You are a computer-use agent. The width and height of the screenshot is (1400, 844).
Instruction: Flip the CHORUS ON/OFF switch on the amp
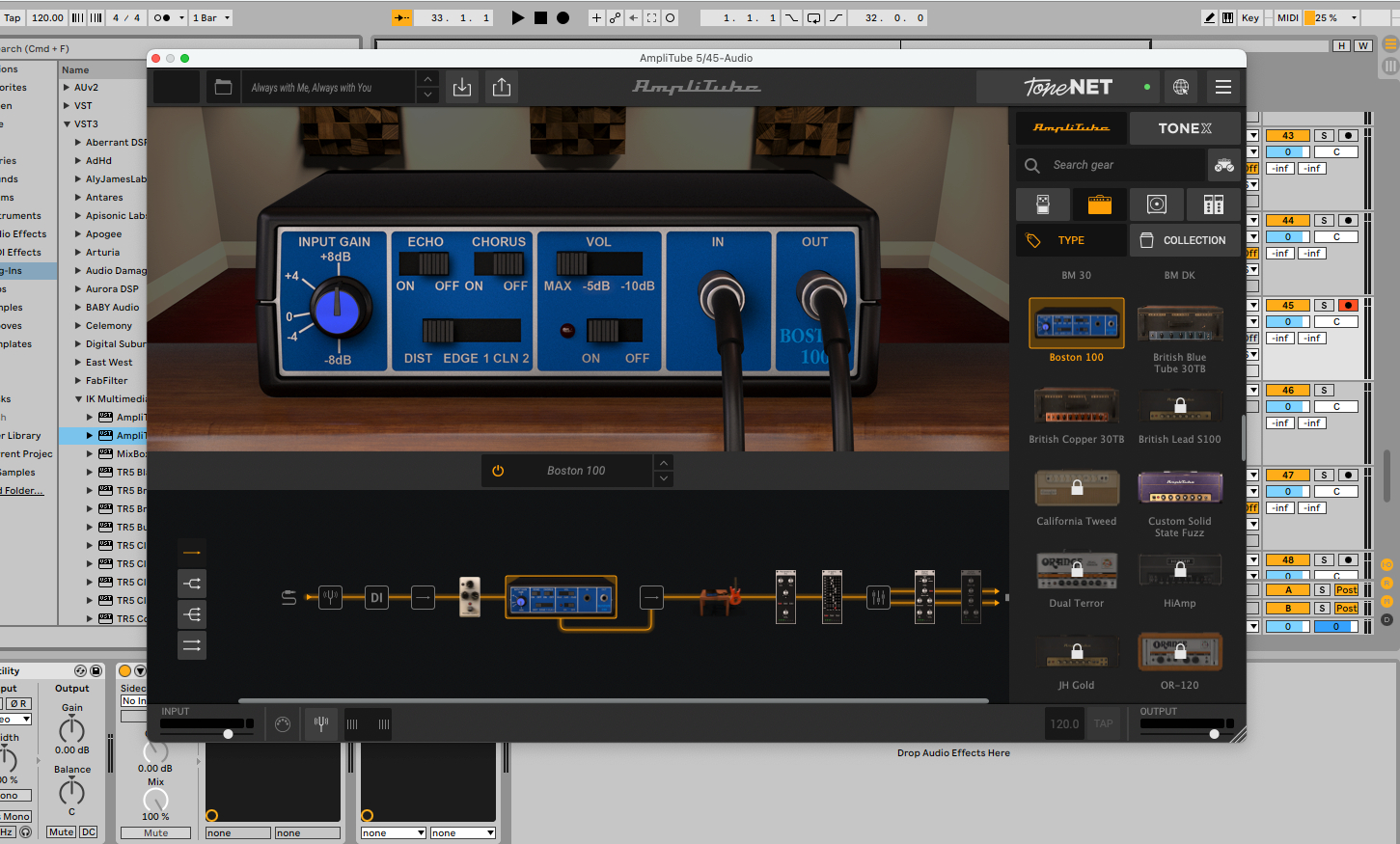pos(499,263)
